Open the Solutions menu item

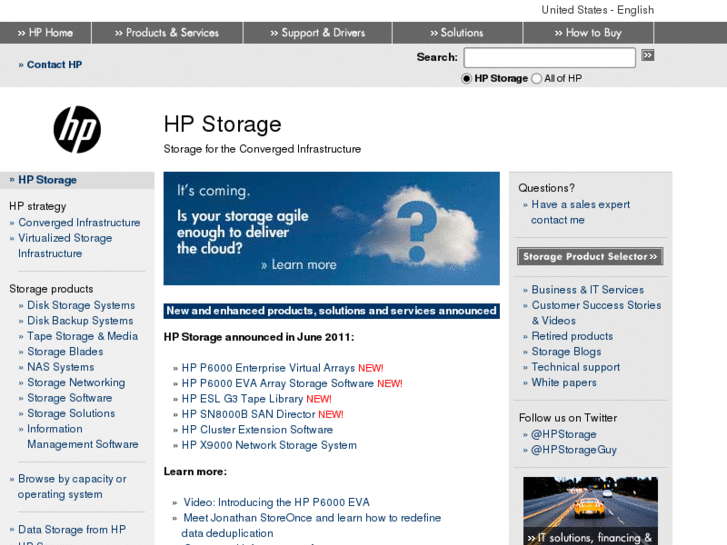click(x=457, y=33)
